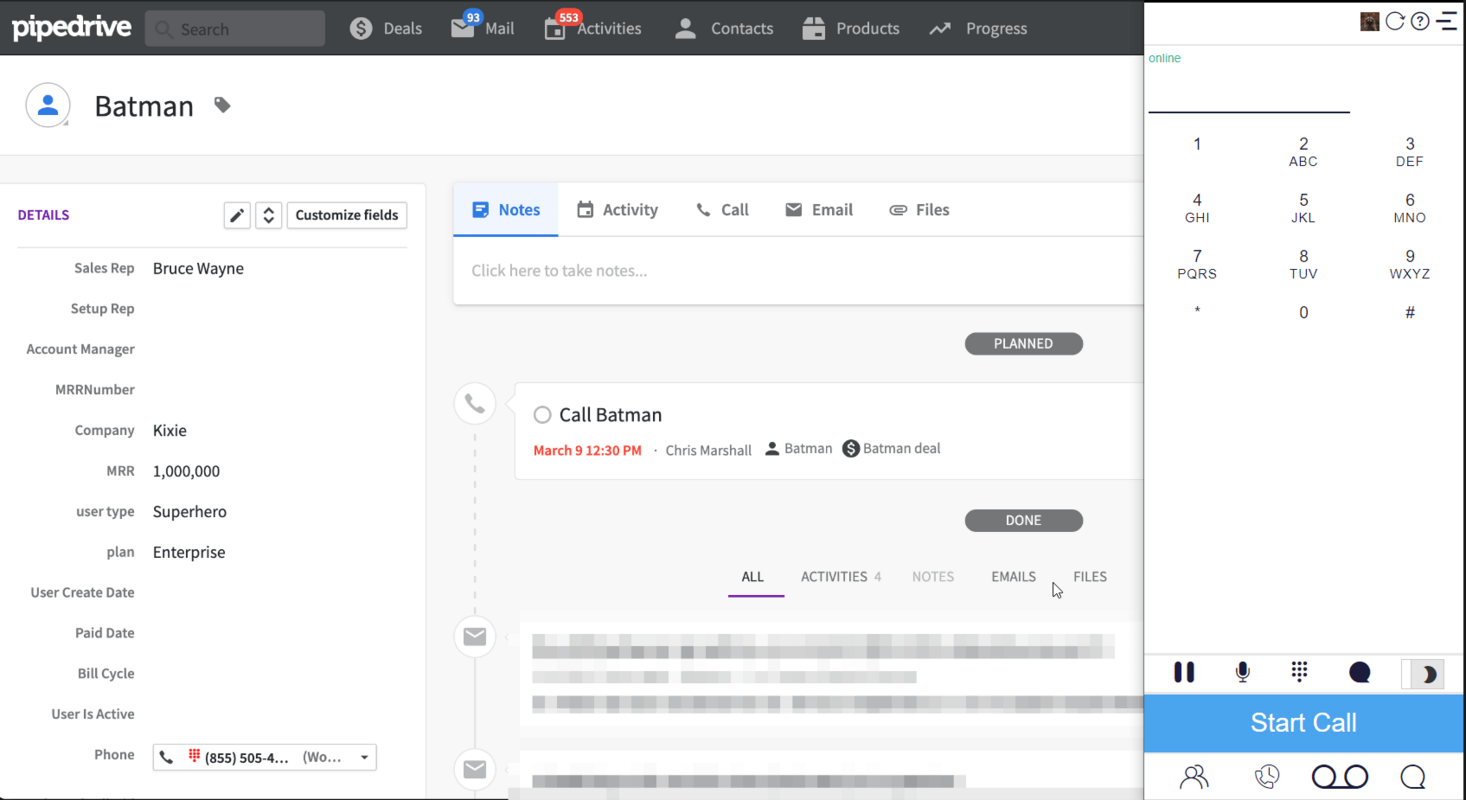Collapse Details panel with sort arrows control
Screen dimensions: 1466x800
coord(268,215)
